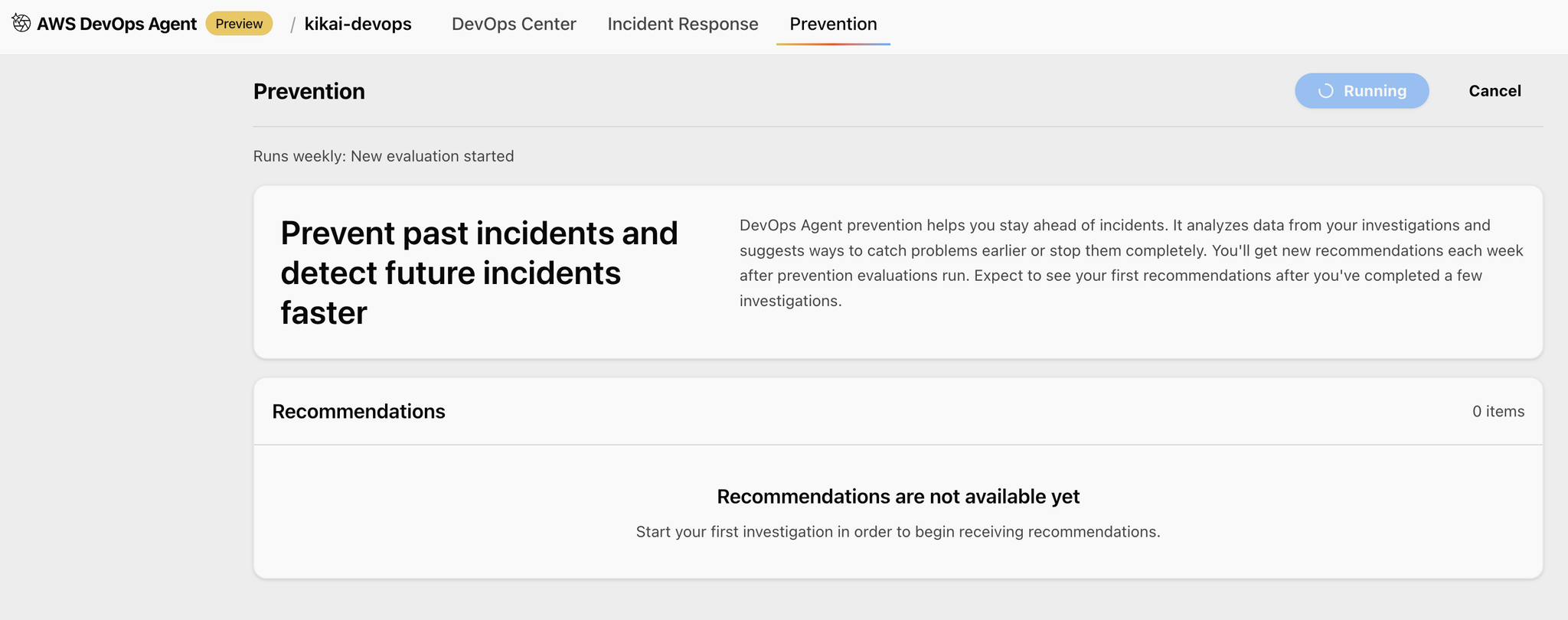The height and width of the screenshot is (620, 1568).
Task: Cancel the running evaluation
Action: (x=1494, y=91)
